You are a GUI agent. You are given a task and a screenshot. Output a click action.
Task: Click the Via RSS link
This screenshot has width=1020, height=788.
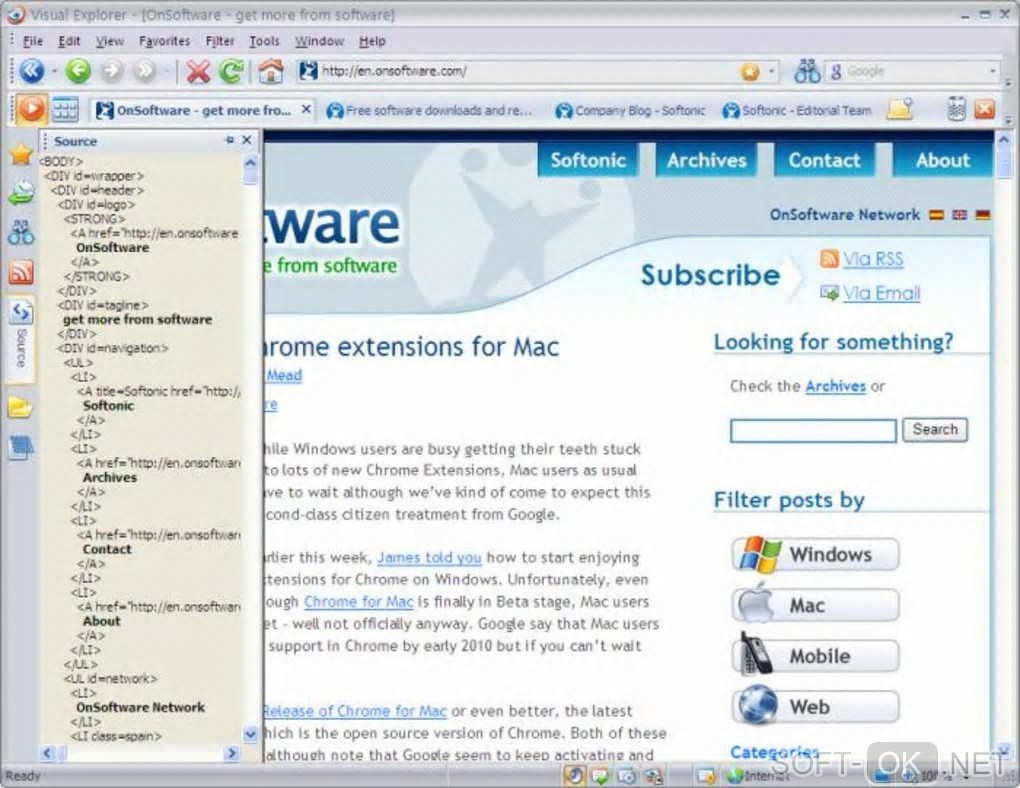[873, 259]
